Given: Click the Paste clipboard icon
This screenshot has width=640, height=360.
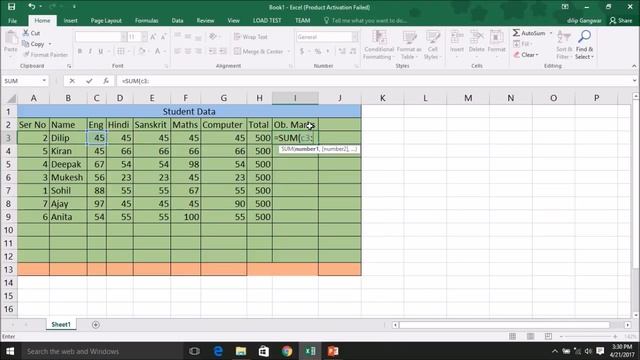Looking at the screenshot, I should click(11, 39).
